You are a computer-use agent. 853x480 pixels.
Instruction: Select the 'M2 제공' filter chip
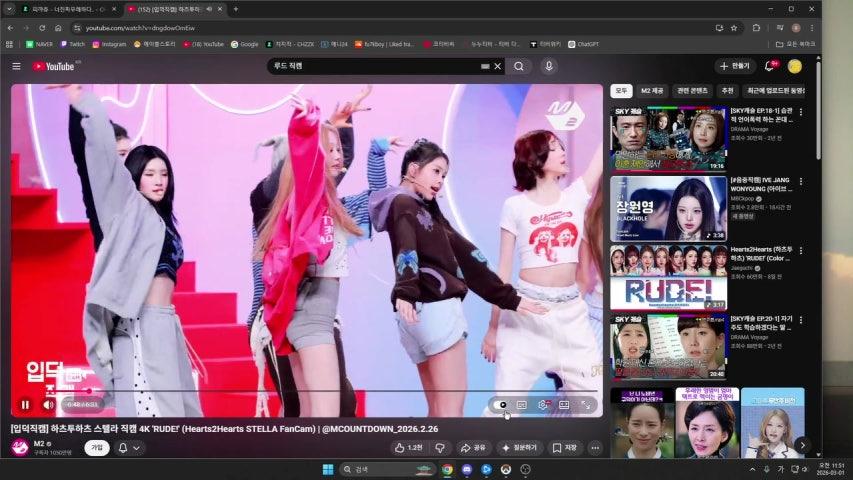coord(652,91)
